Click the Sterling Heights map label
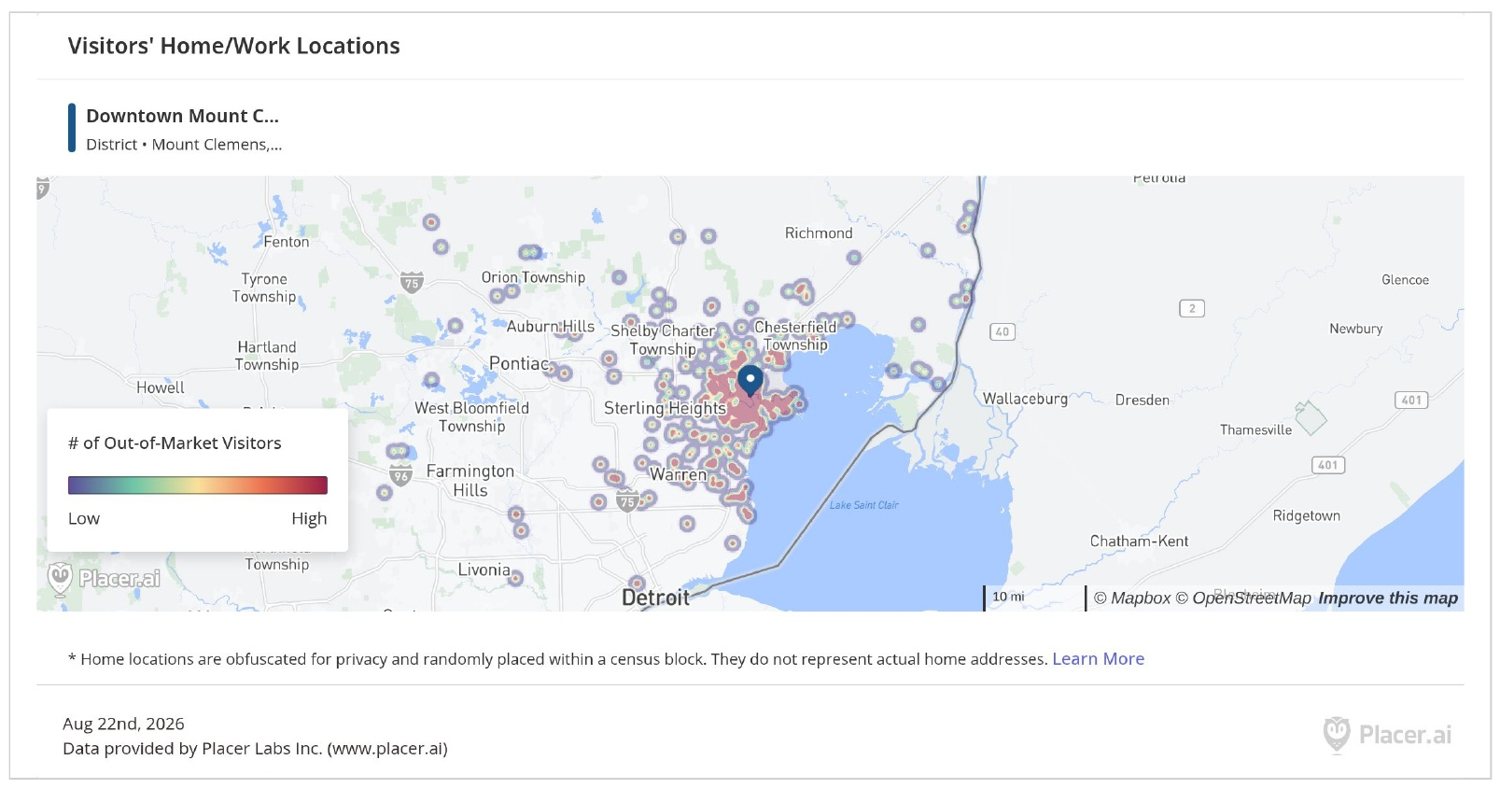 (x=665, y=408)
